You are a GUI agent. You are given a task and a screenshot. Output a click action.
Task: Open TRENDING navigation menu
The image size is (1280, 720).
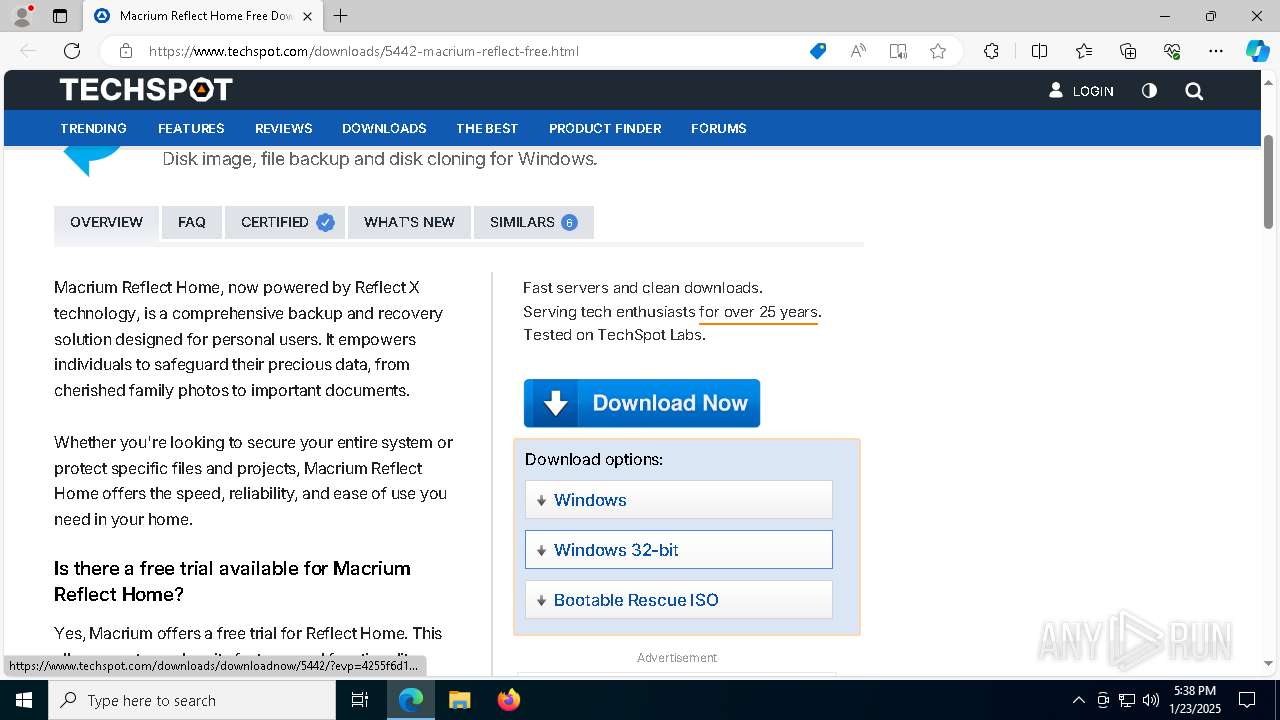click(93, 128)
